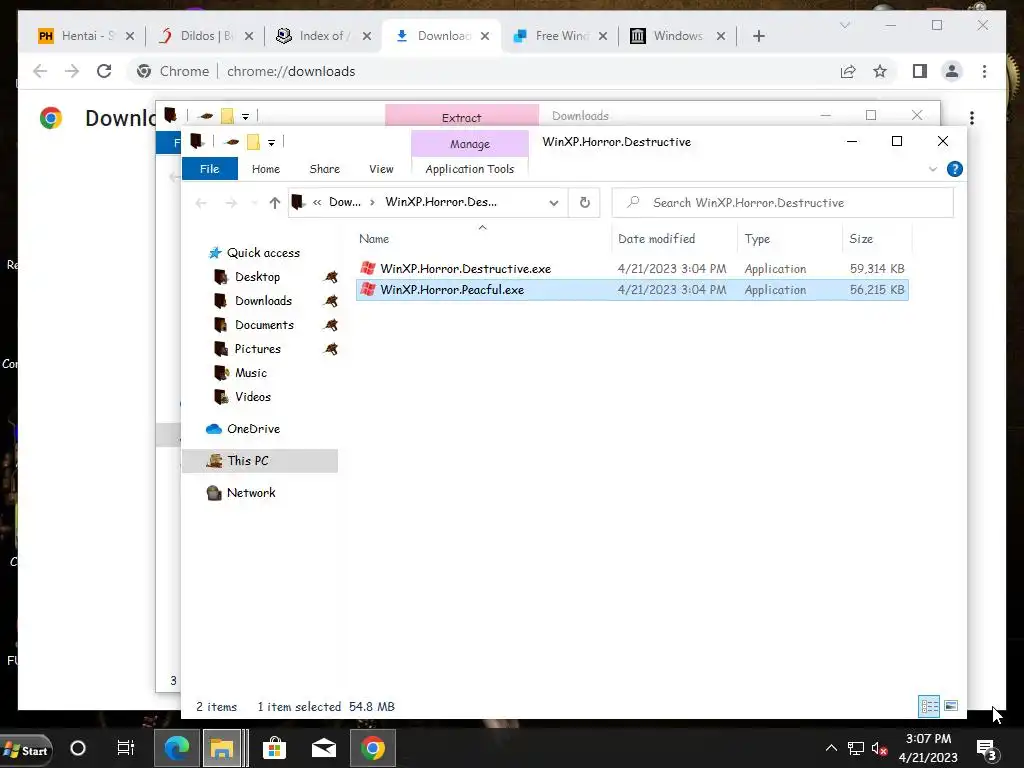Open Pictures in navigation pane
1024x768 pixels.
point(257,349)
